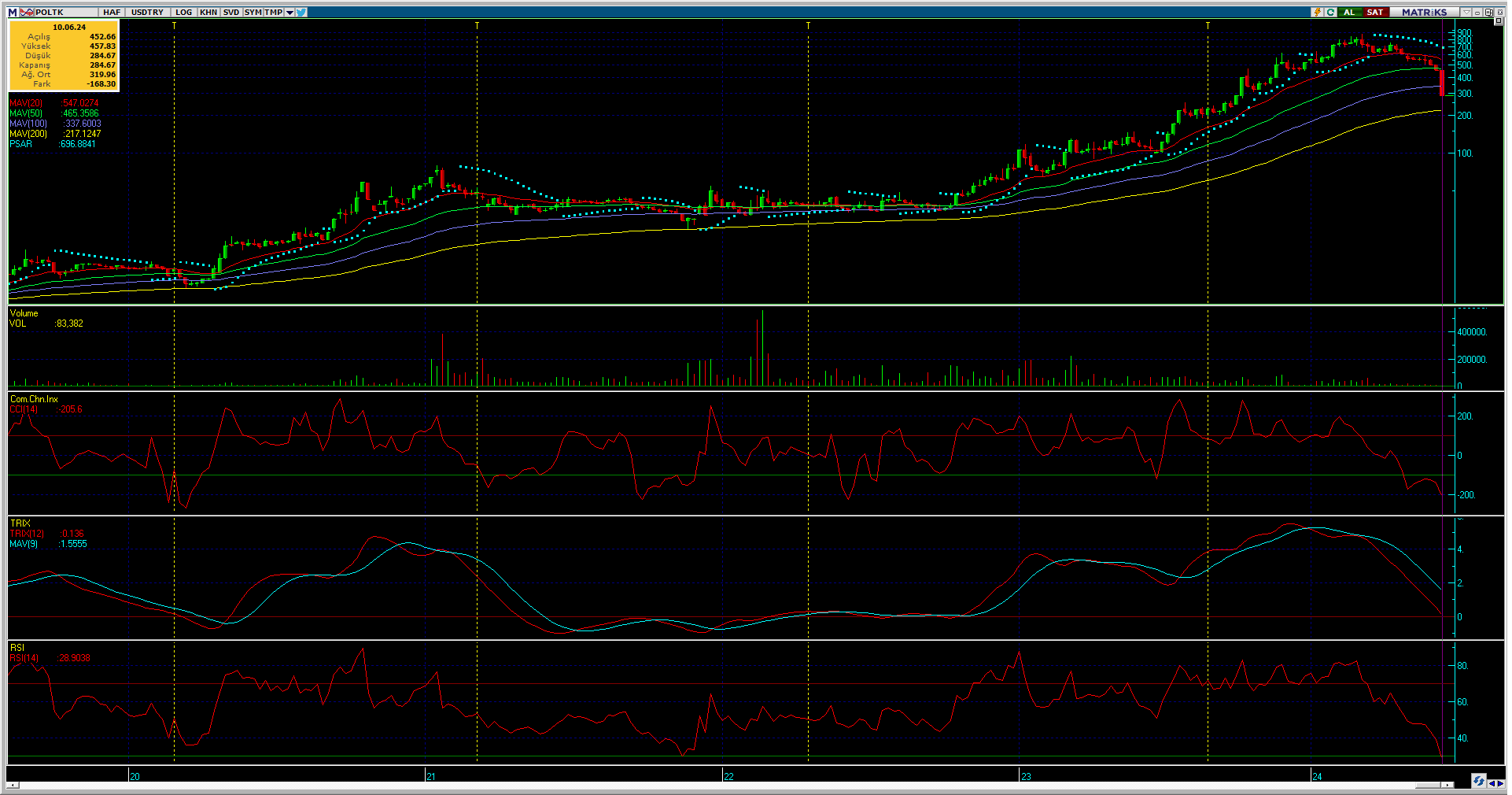Click the VOL value label
The height and width of the screenshot is (795, 1512).
pos(17,324)
